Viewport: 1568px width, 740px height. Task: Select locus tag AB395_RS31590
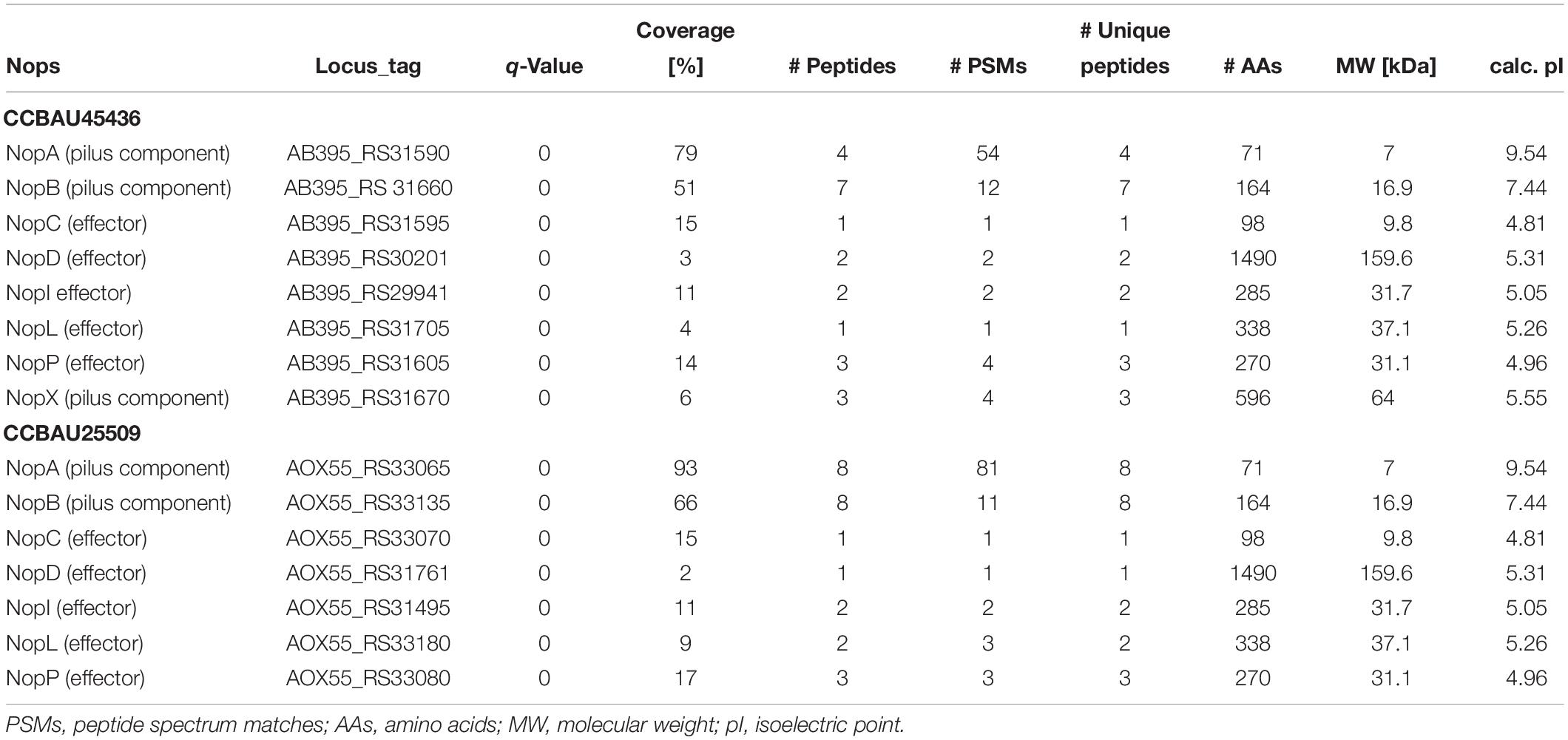[368, 154]
